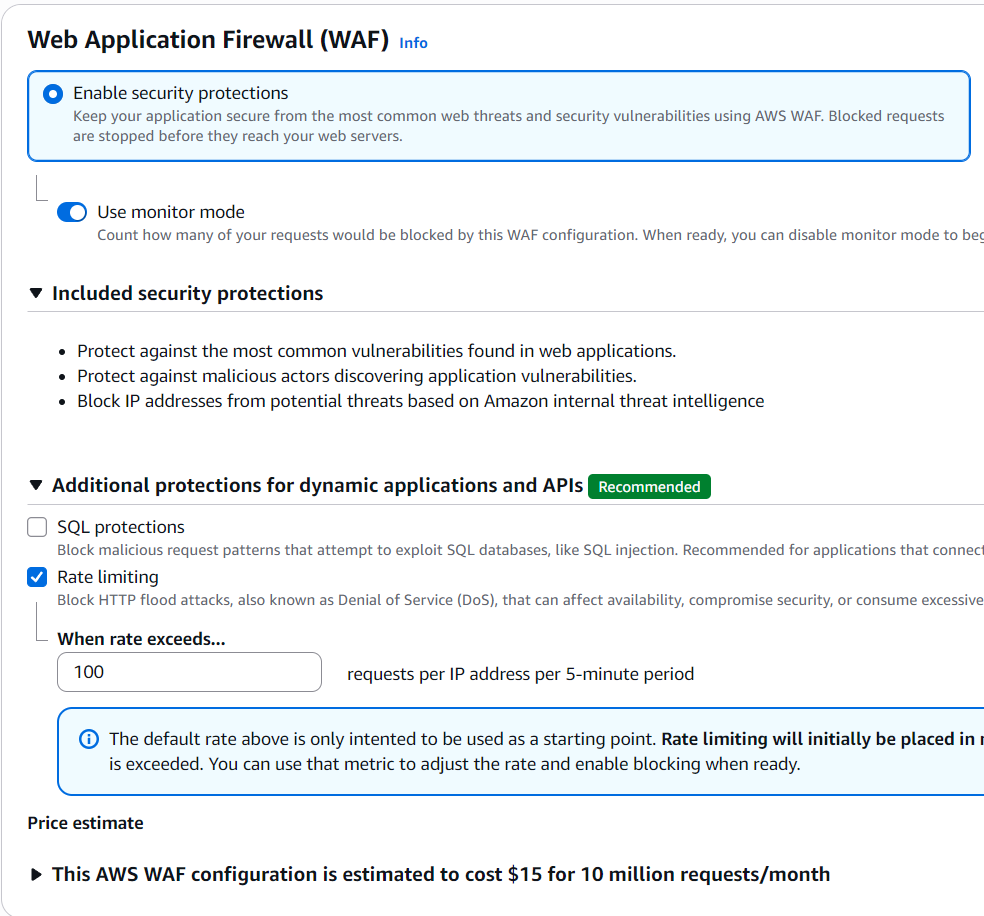
Task: Collapse Additional protections for dynamic applications heading
Action: [x=317, y=485]
